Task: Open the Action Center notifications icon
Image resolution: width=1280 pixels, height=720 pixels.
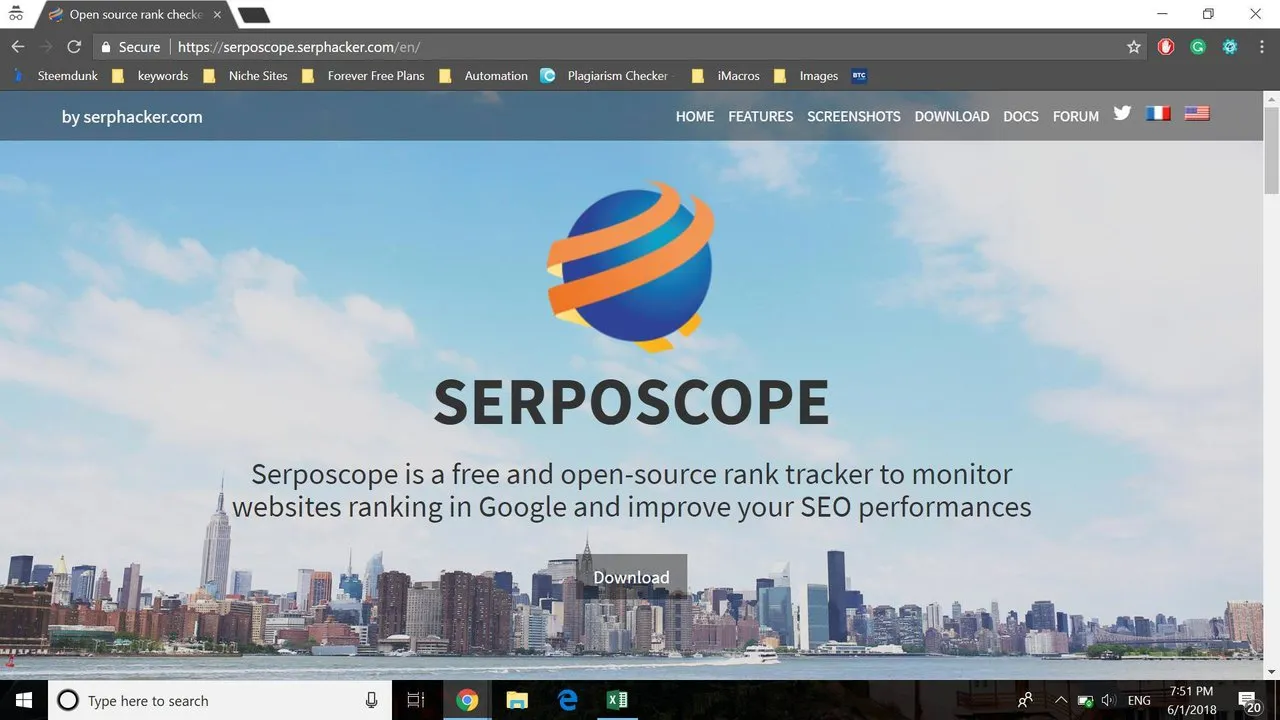Action: 1250,700
